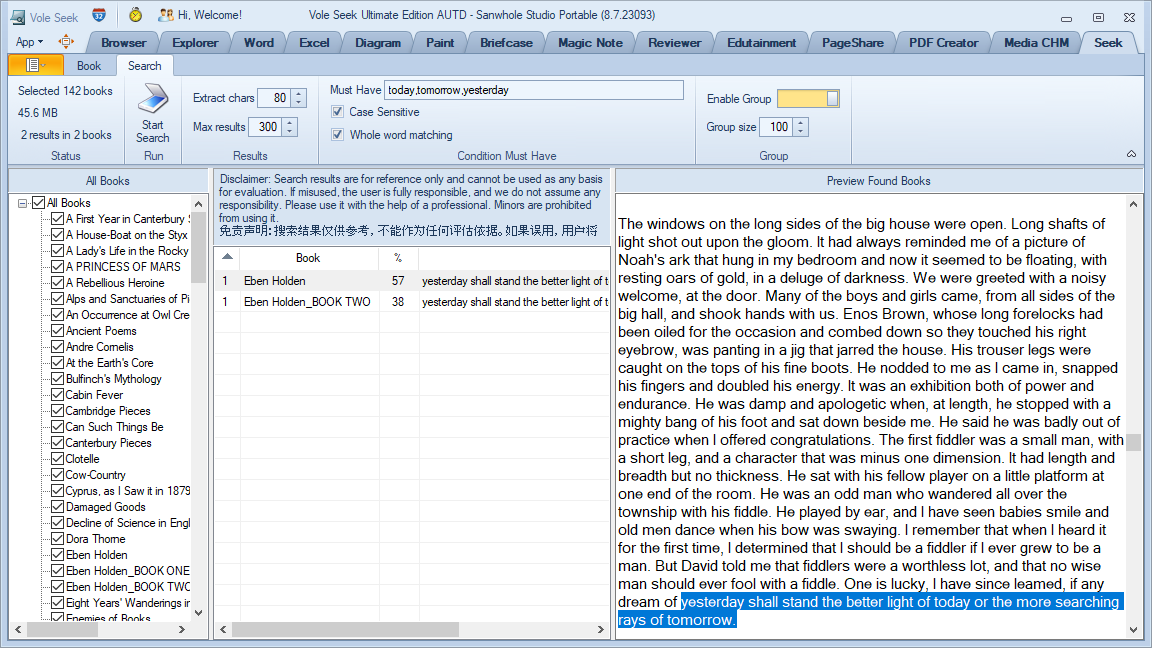
Task: Select Bulfinch's Mythology in the book tree
Action: pyautogui.click(x=114, y=379)
